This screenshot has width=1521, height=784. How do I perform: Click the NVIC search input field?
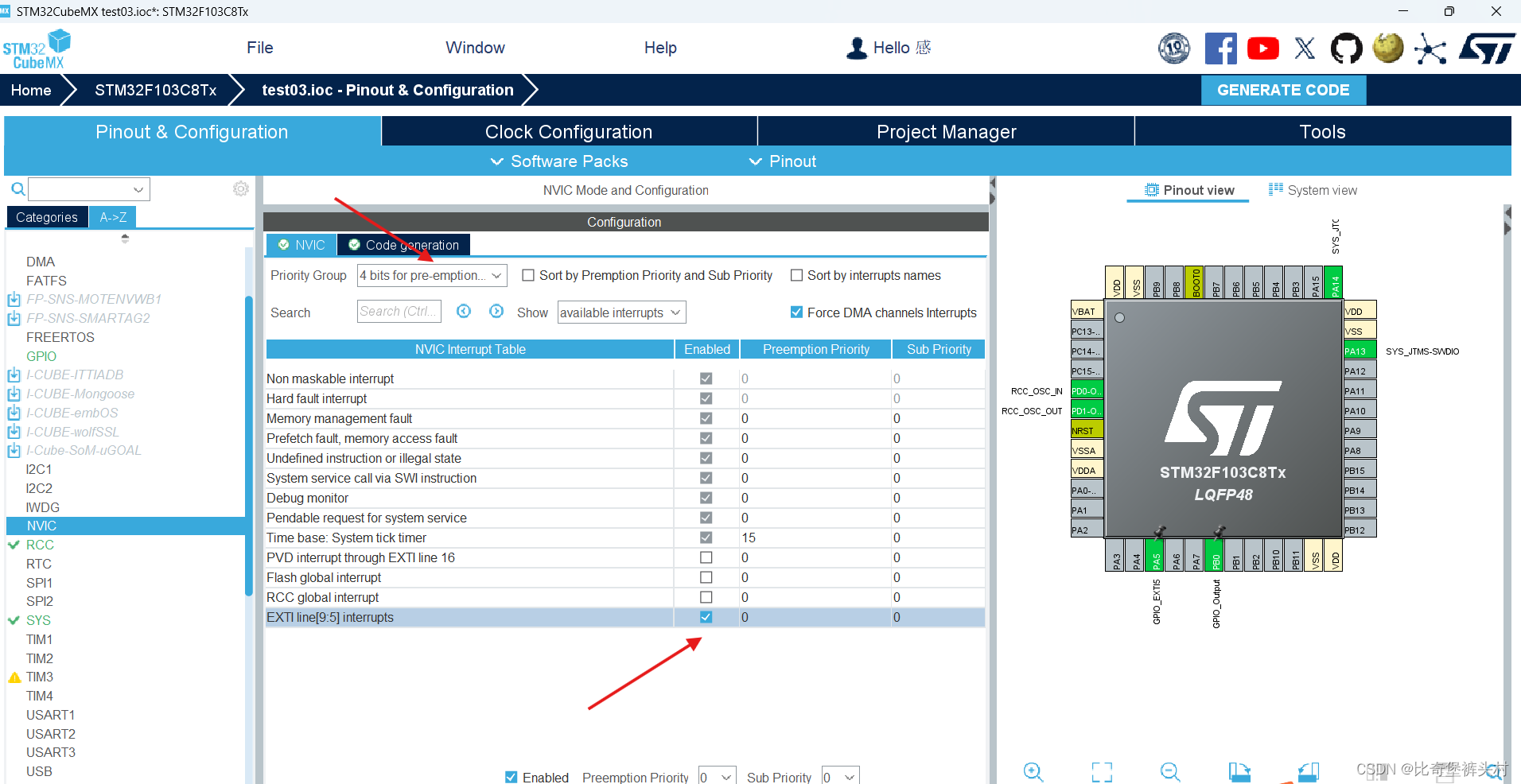click(399, 312)
